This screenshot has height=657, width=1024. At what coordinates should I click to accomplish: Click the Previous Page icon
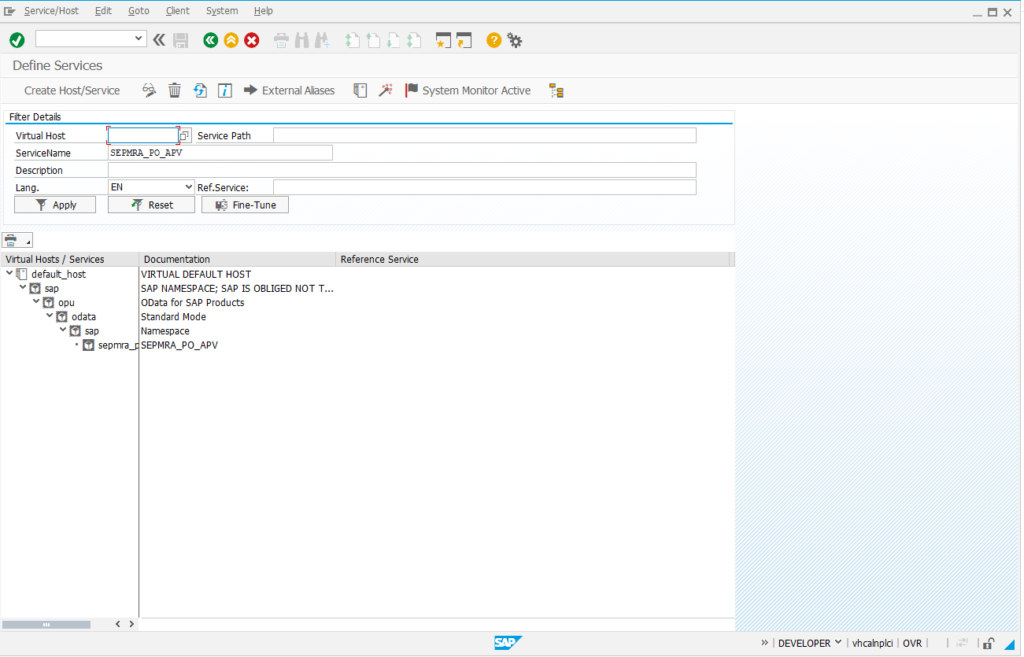coord(373,40)
